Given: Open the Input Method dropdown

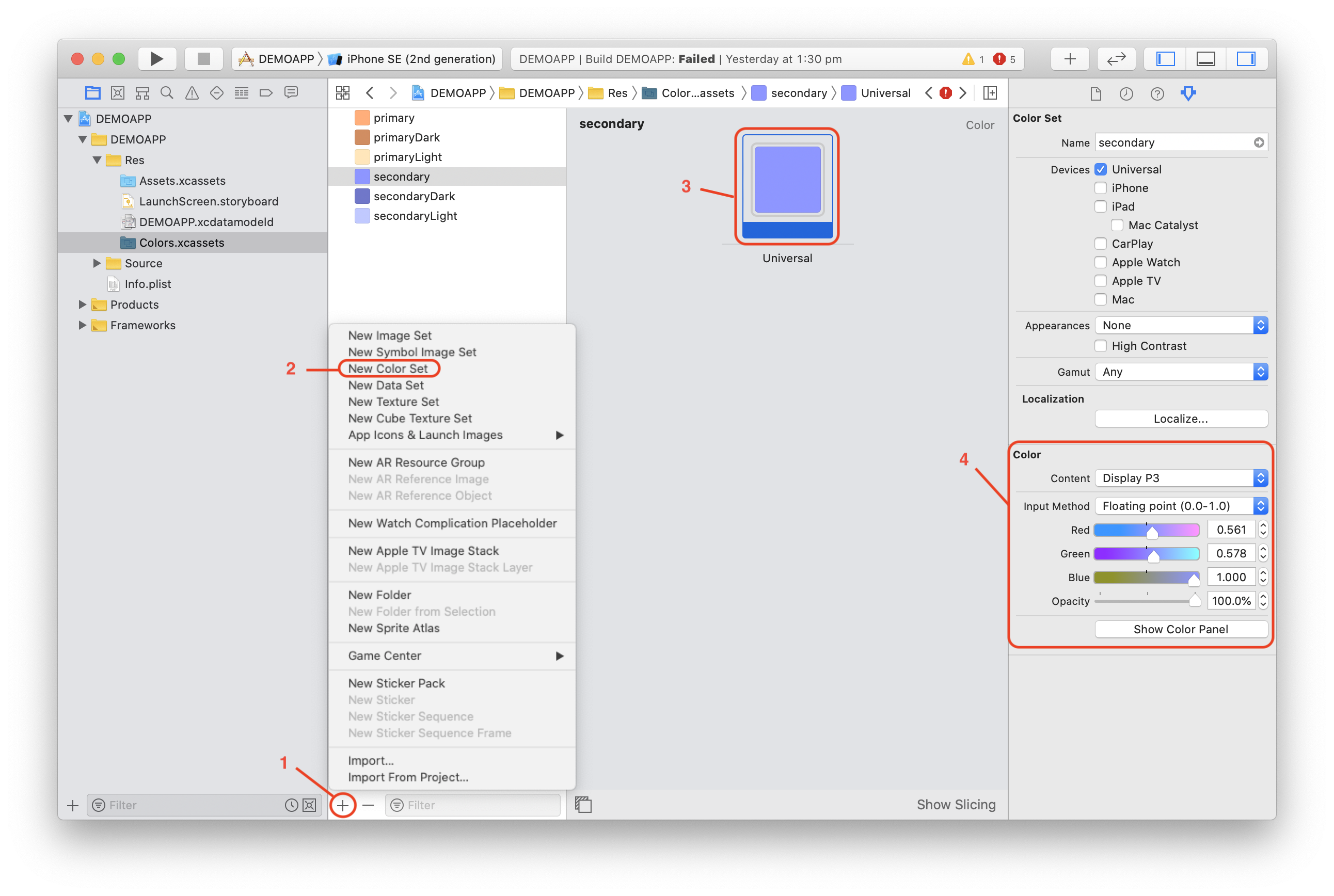Looking at the screenshot, I should click(1181, 506).
